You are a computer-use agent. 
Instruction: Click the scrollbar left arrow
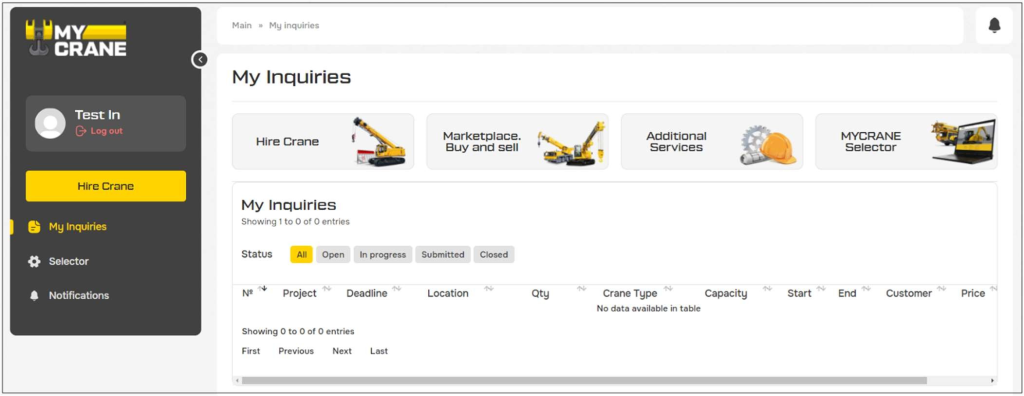coord(238,380)
